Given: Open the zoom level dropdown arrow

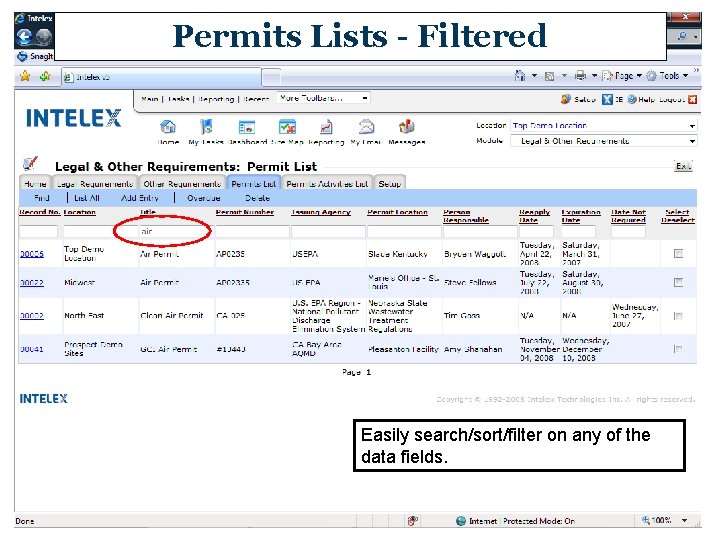Looking at the screenshot, I should 685,520.
